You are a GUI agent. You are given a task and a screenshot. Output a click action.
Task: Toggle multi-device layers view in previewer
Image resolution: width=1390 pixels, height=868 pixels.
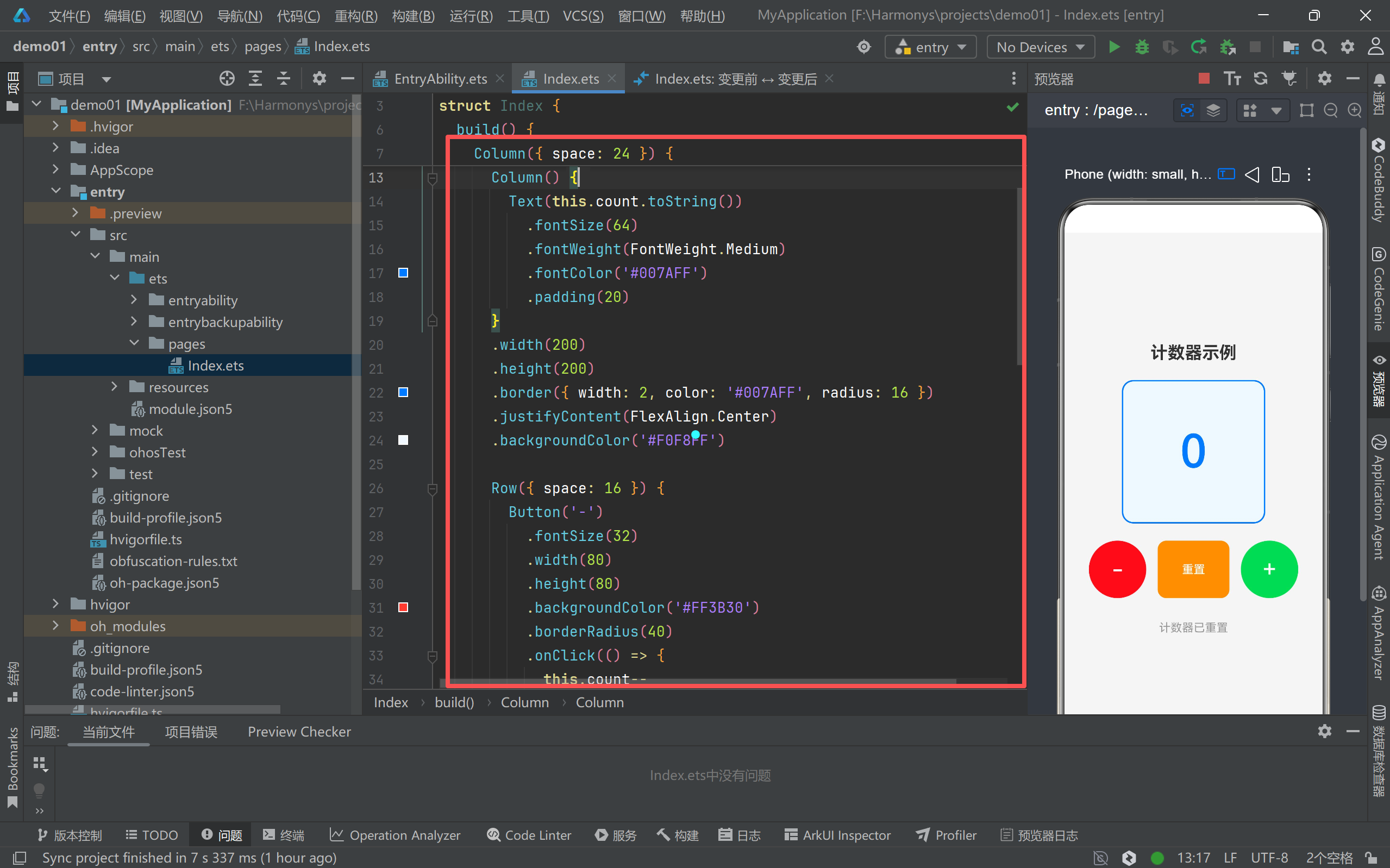[1213, 110]
